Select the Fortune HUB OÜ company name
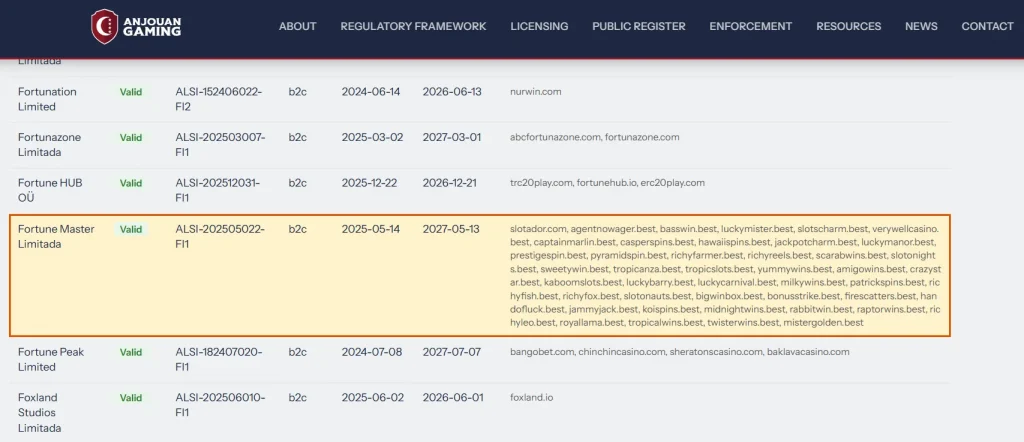Image resolution: width=1024 pixels, height=442 pixels. tap(50, 191)
